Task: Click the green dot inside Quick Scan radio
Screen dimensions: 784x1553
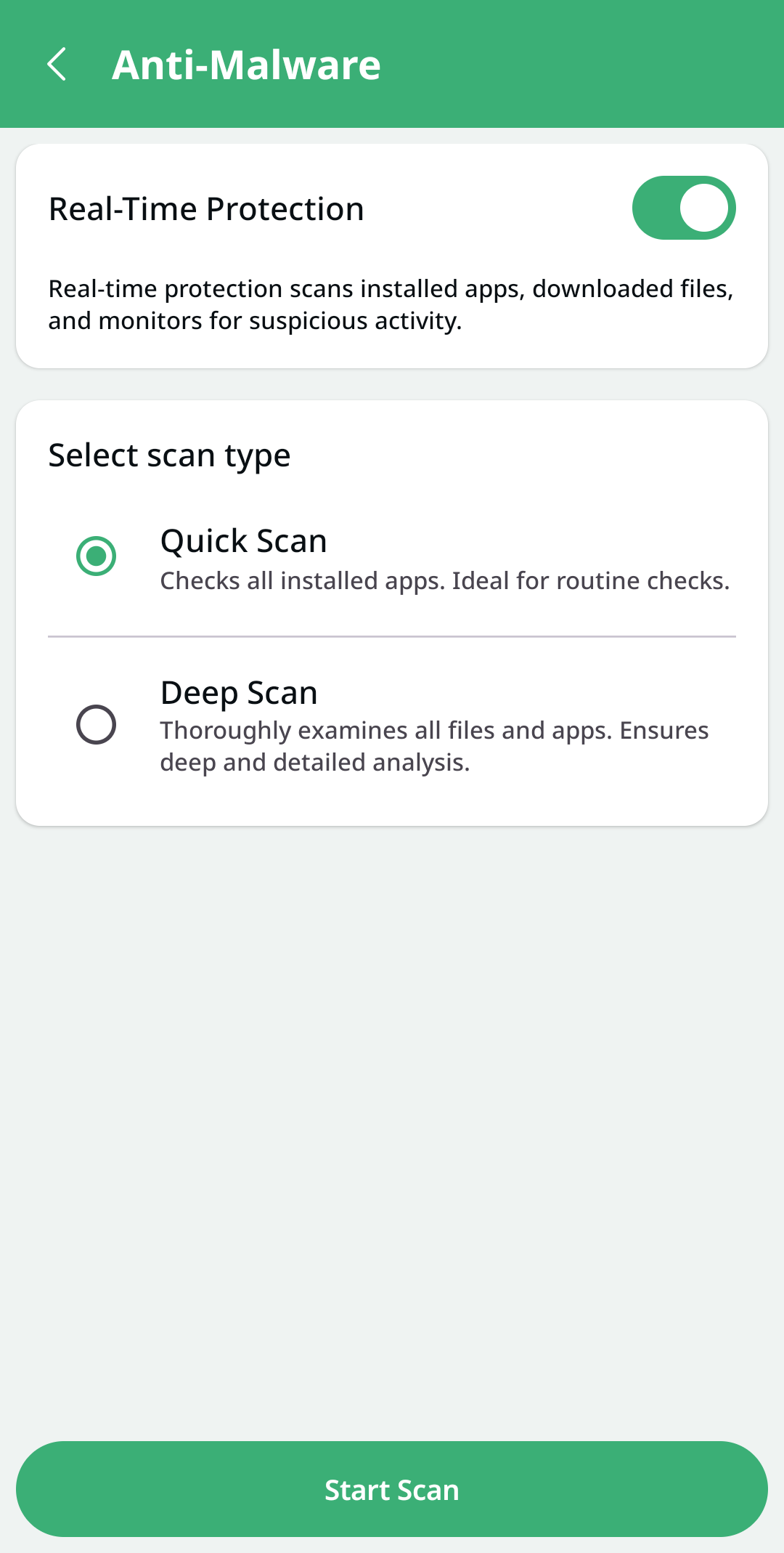Action: (x=96, y=556)
